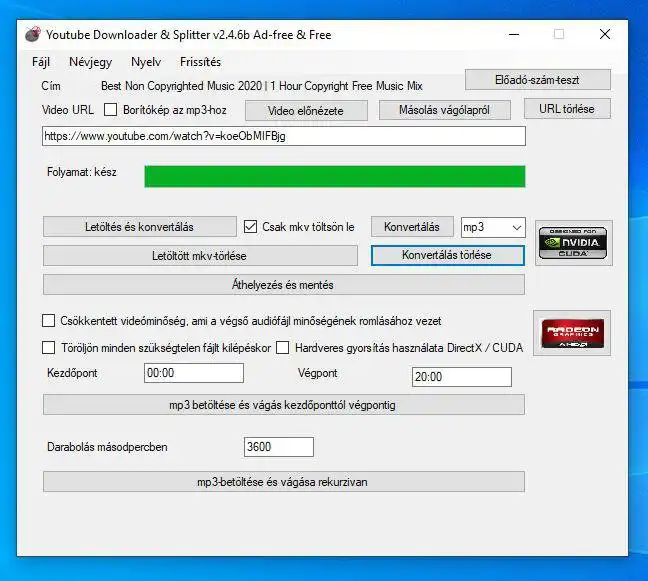This screenshot has width=648, height=581.
Task: Click URL törlése button
Action: click(567, 109)
